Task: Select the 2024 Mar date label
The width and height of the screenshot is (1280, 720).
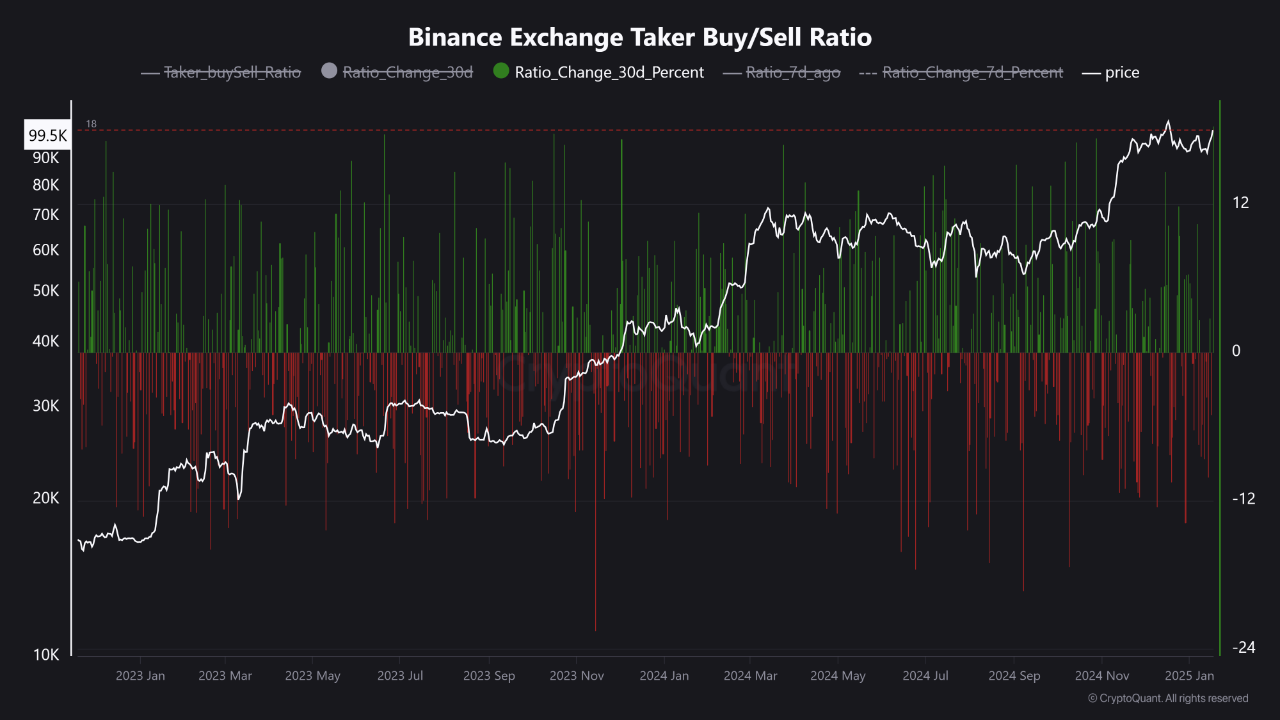Action: [751, 676]
